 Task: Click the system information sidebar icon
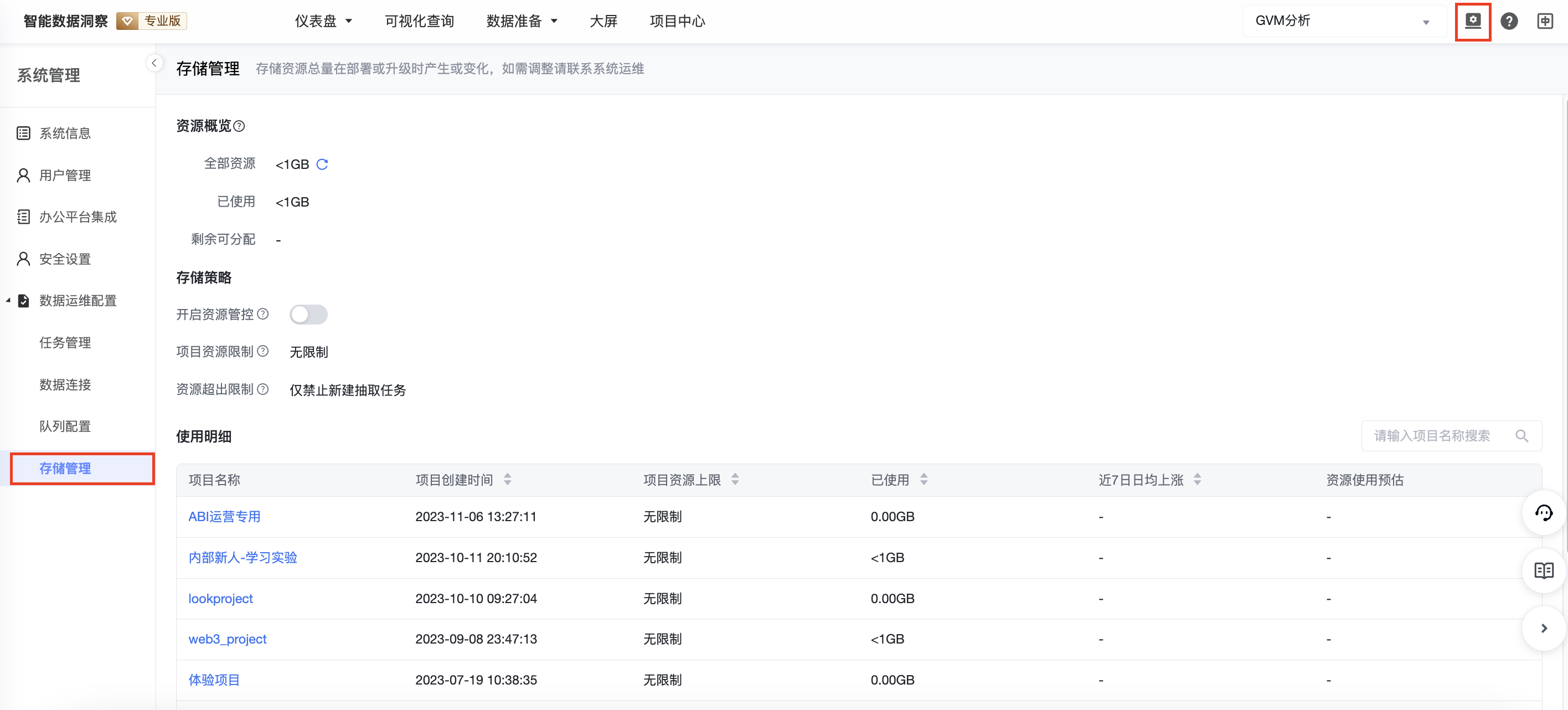tap(23, 133)
